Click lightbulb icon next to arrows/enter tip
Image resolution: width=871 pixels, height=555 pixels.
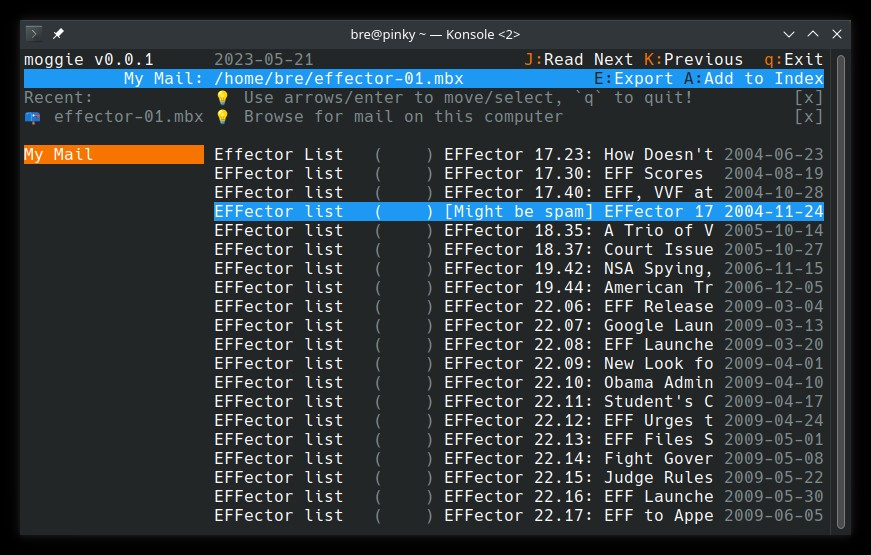[x=222, y=98]
